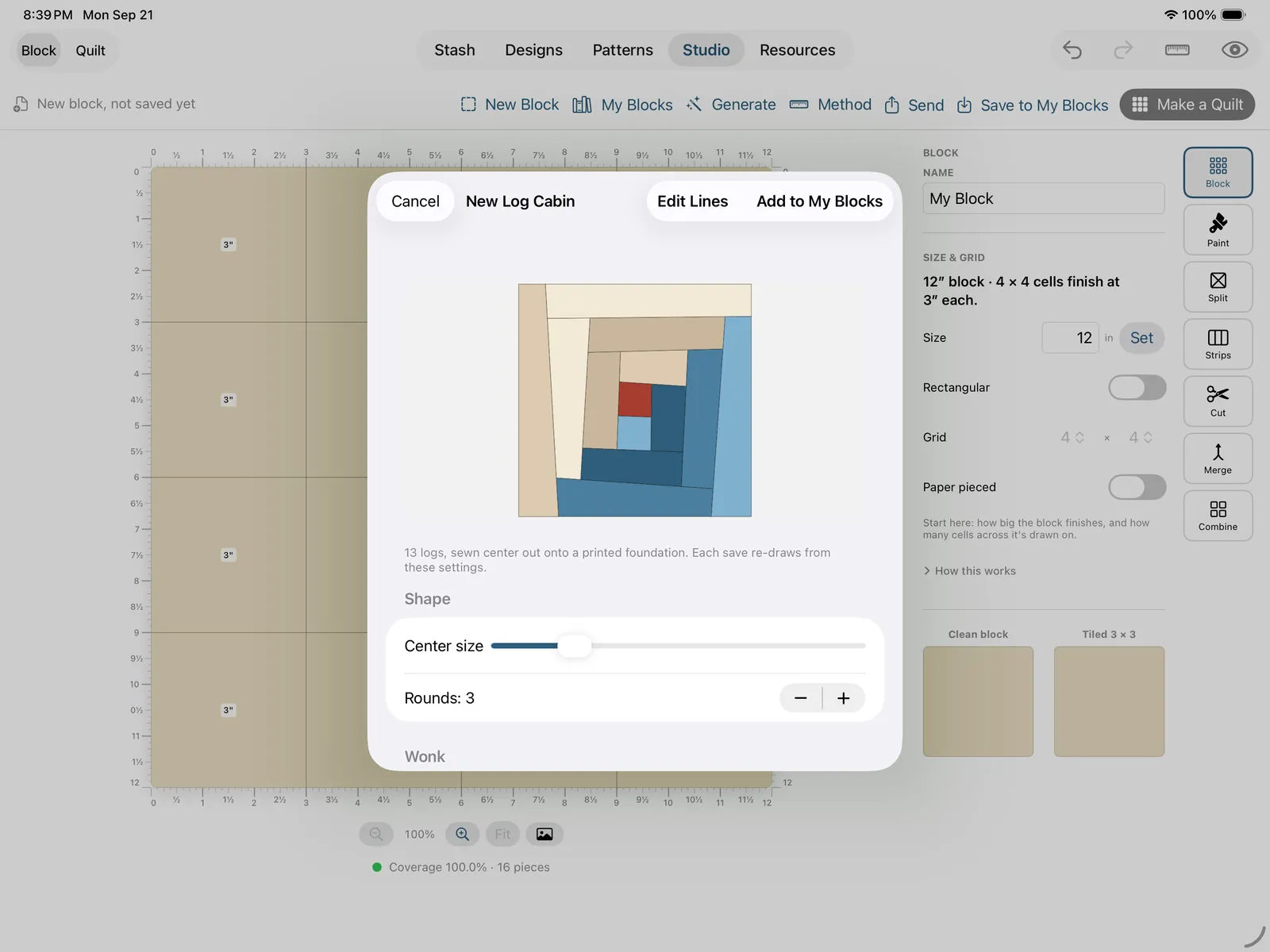Select the Cut scissors tool

(x=1218, y=401)
